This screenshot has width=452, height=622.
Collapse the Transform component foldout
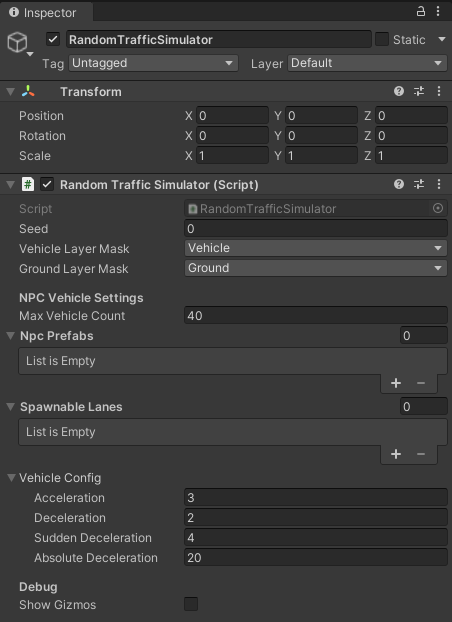pyautogui.click(x=11, y=92)
